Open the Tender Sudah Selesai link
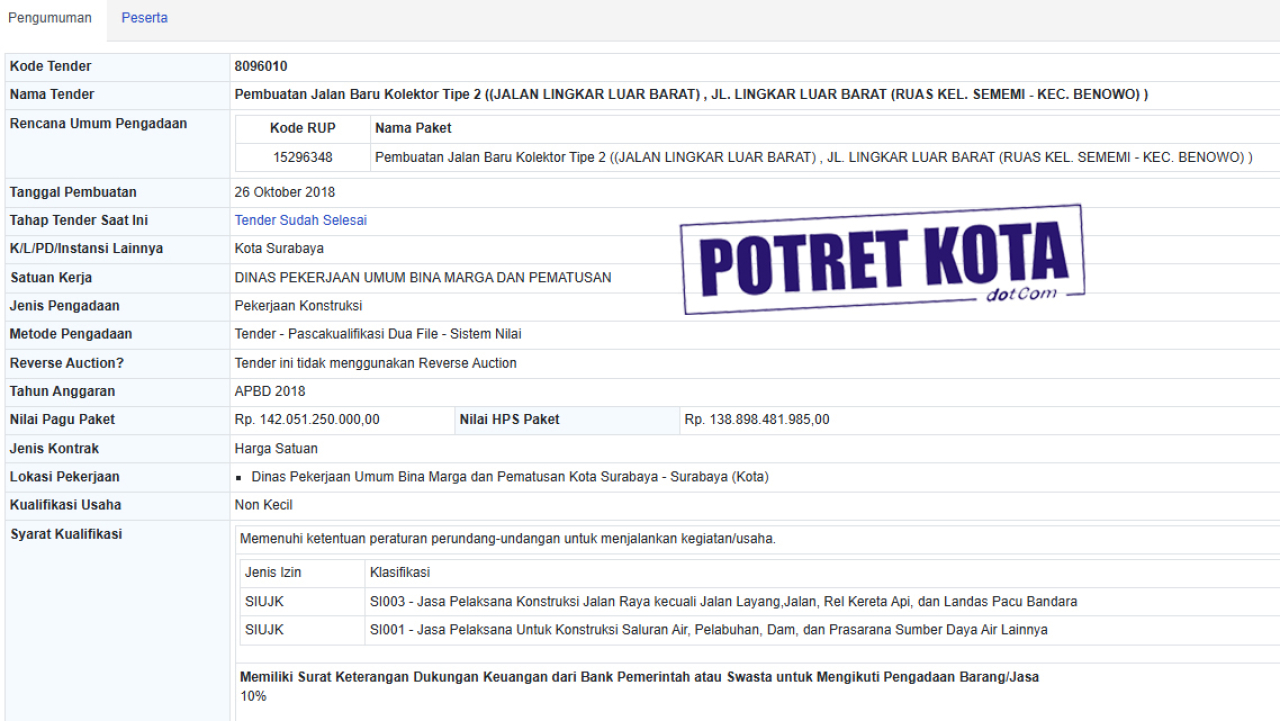 click(300, 220)
